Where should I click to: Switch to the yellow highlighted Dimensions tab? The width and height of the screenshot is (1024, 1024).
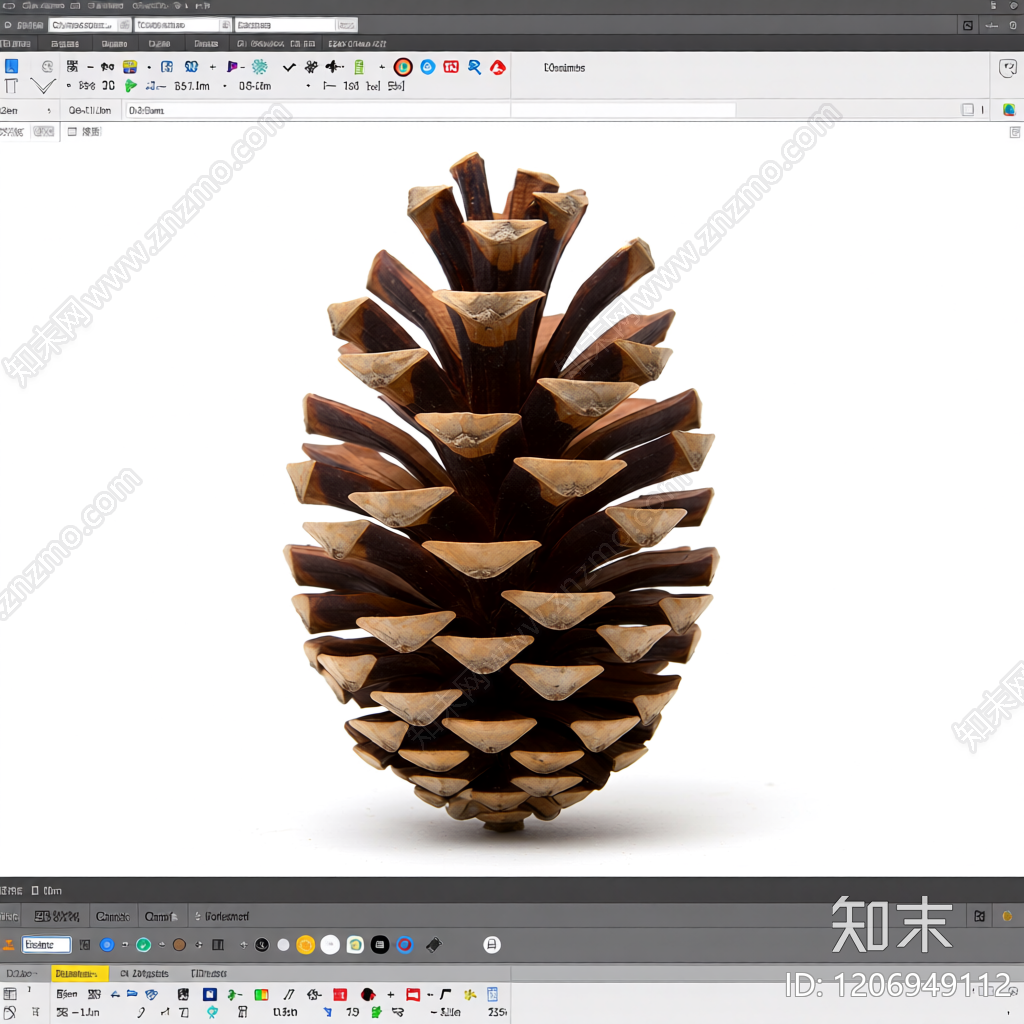point(81,972)
